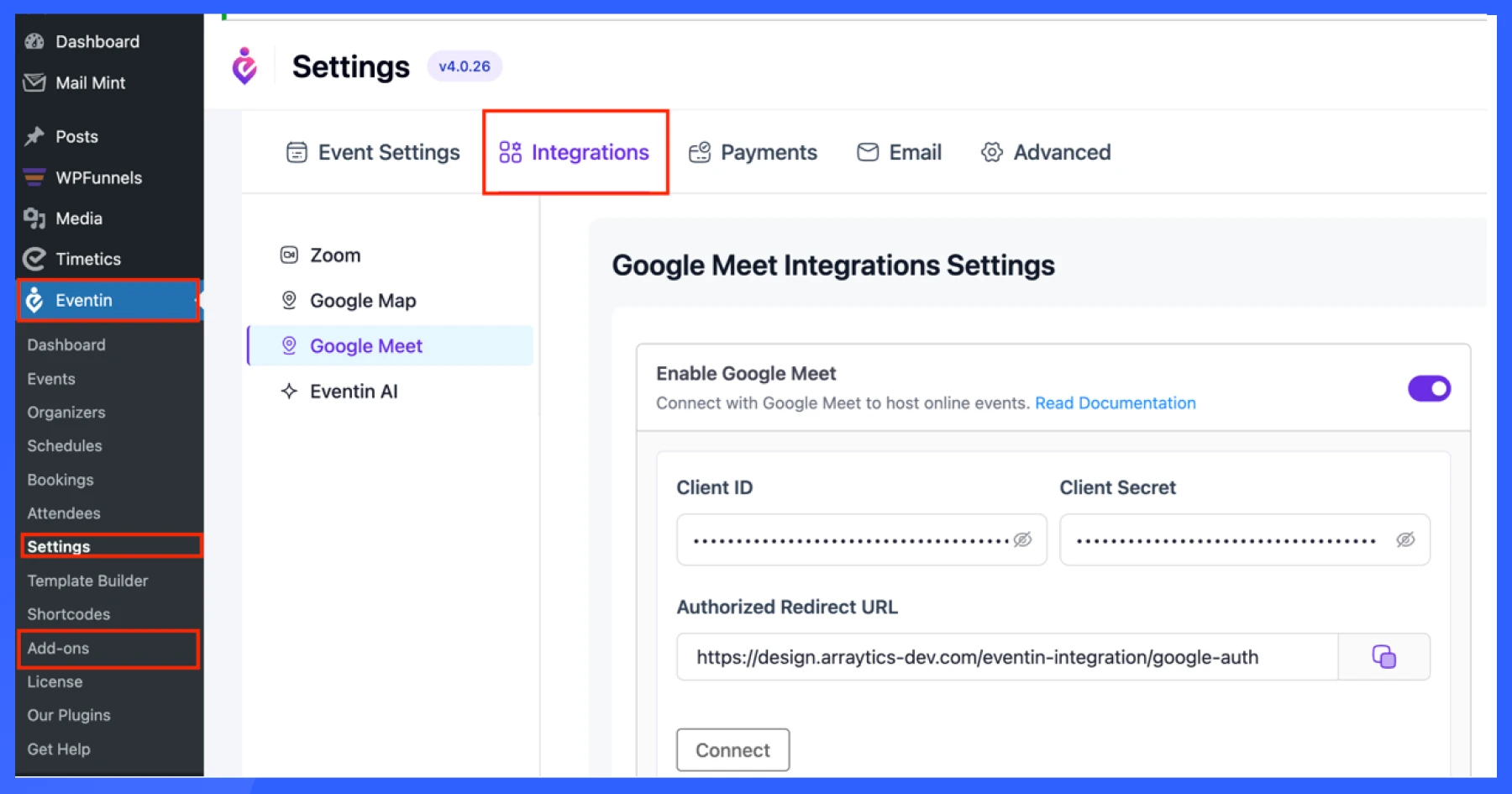Open Template Builder submenu item
This screenshot has height=794, width=1512.
[87, 581]
